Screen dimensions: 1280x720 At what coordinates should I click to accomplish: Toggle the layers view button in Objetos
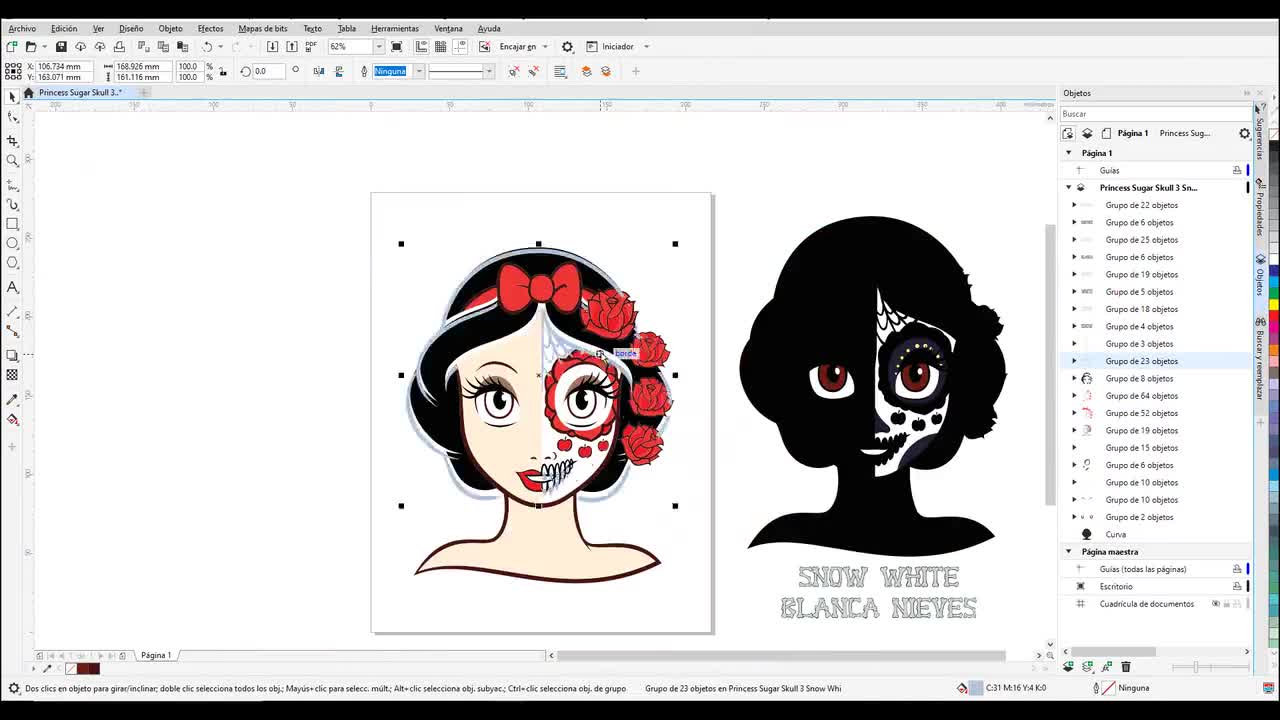point(1087,133)
